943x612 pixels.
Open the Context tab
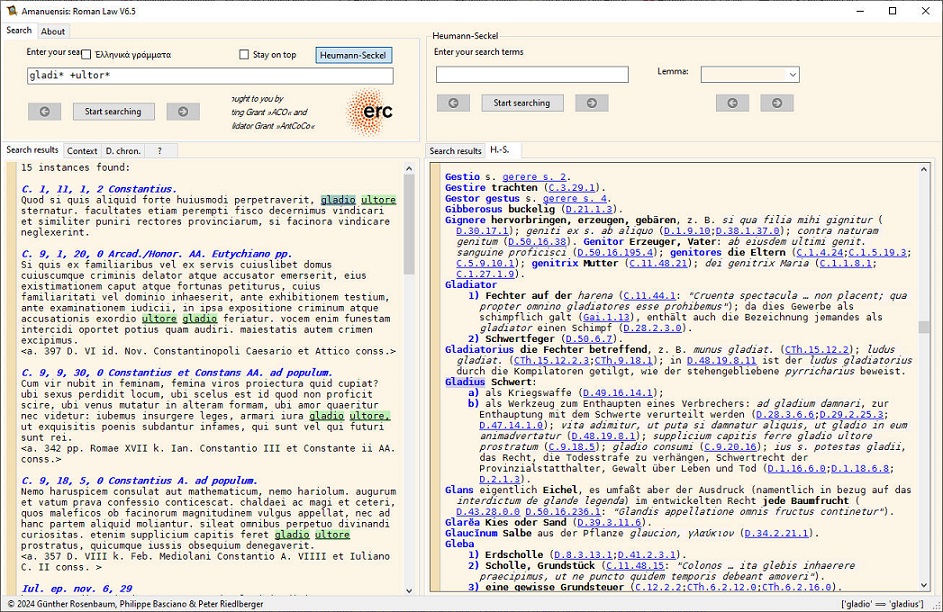coord(82,151)
